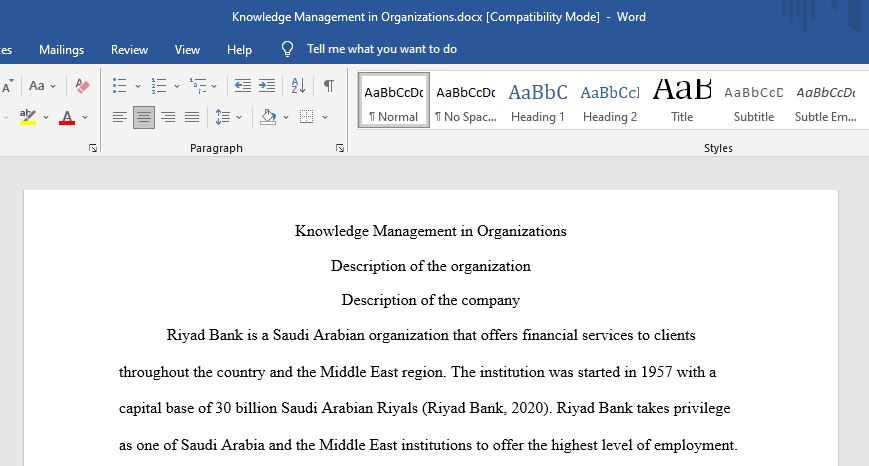Click the Bullets list icon
869x466 pixels.
(119, 86)
